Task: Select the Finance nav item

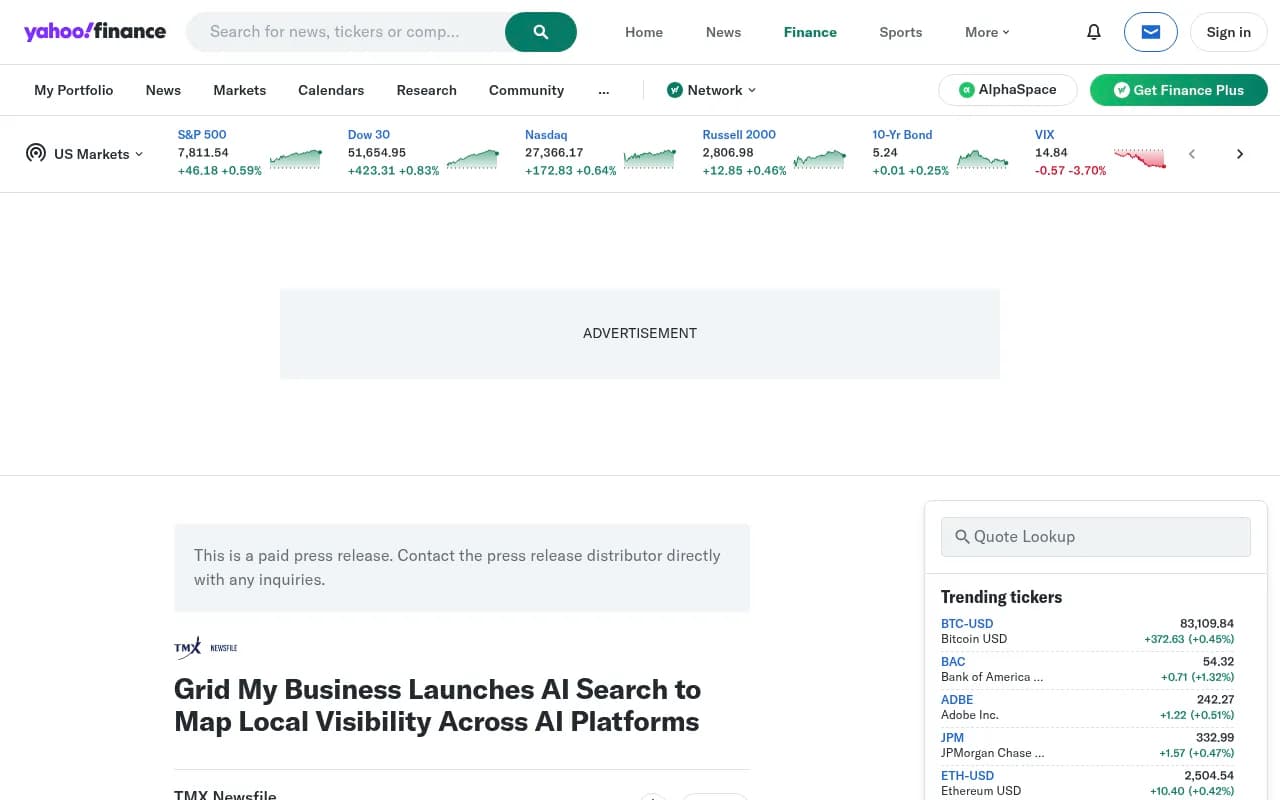Action: [810, 32]
